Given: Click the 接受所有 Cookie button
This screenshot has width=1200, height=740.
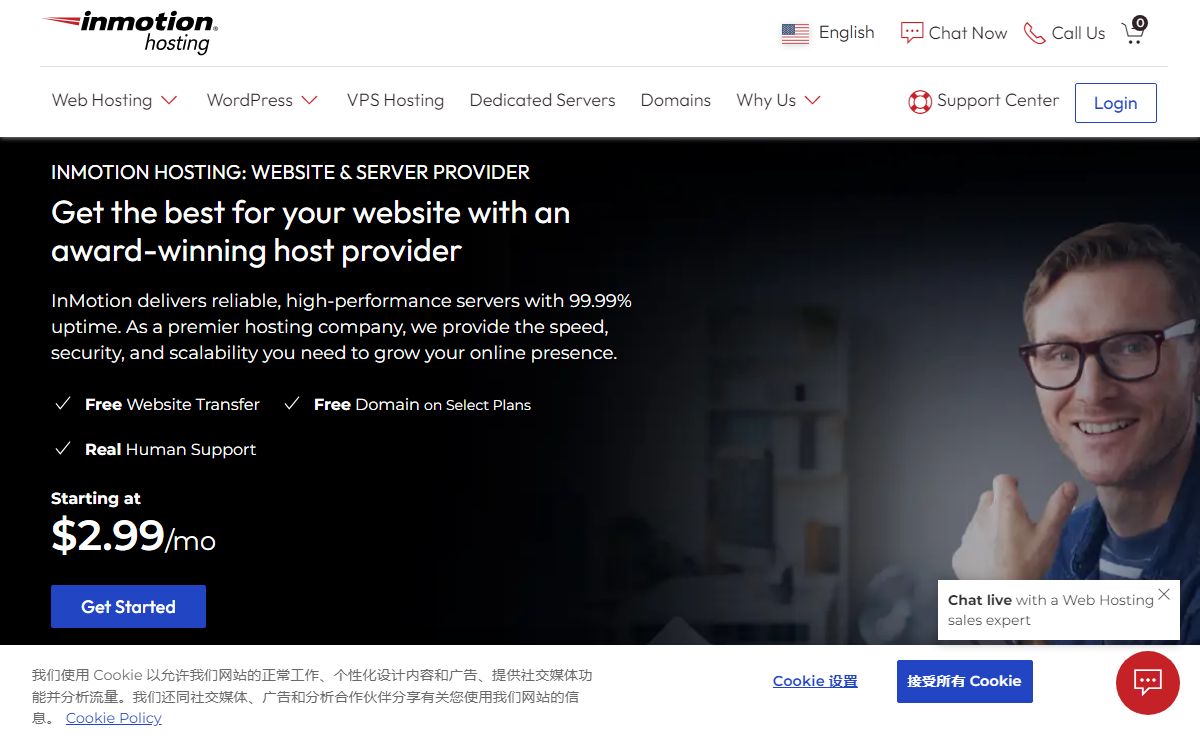Looking at the screenshot, I should [964, 681].
